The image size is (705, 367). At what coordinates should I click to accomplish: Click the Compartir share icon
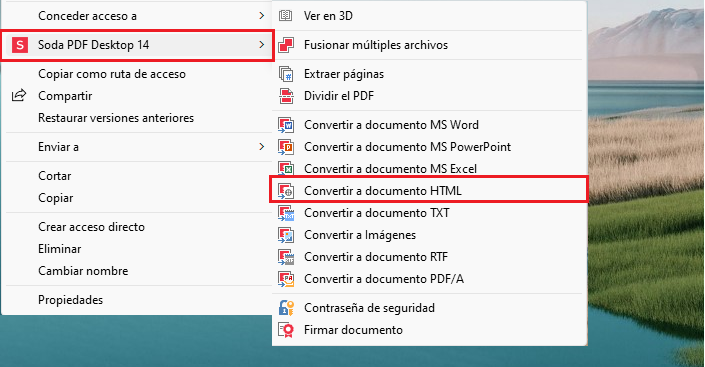[19, 96]
